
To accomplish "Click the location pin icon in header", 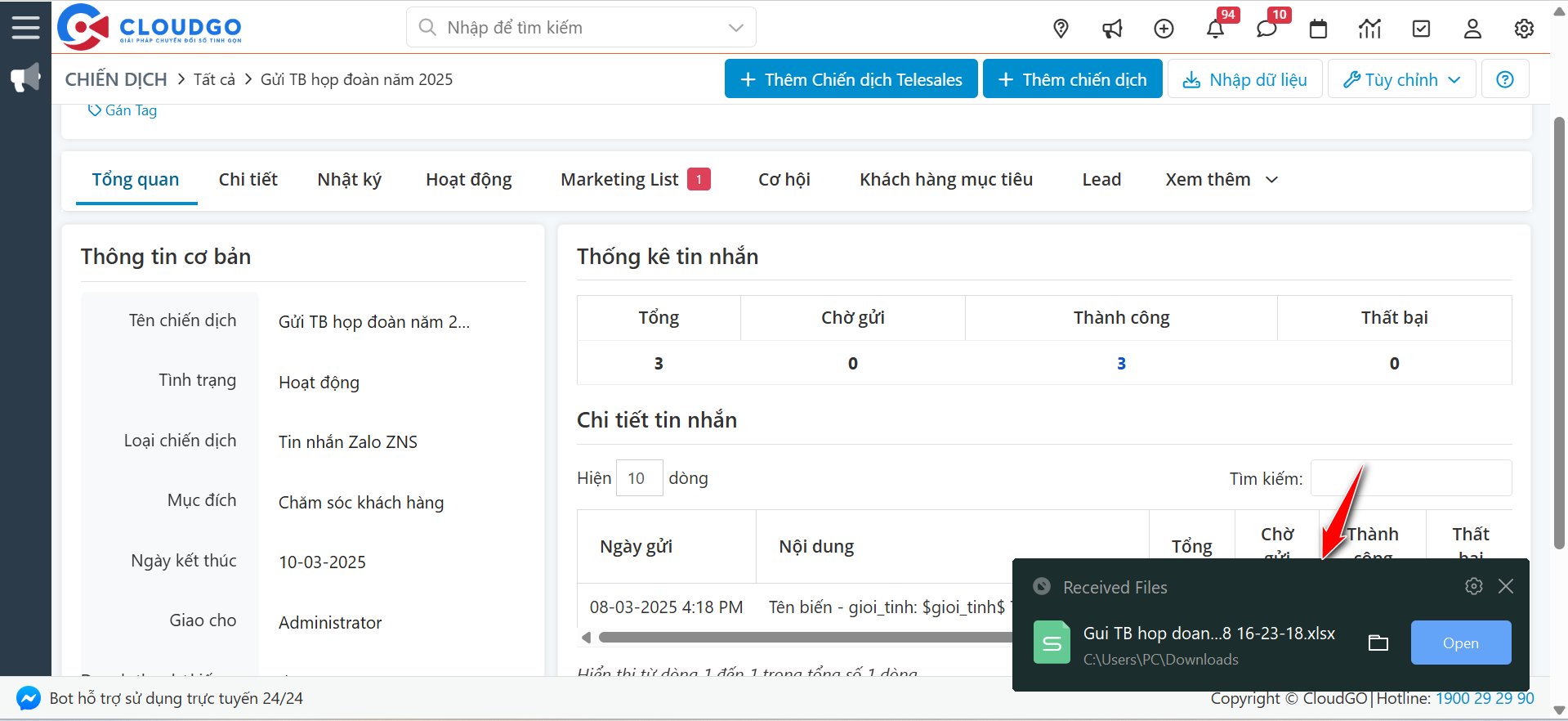I will 1061,29.
